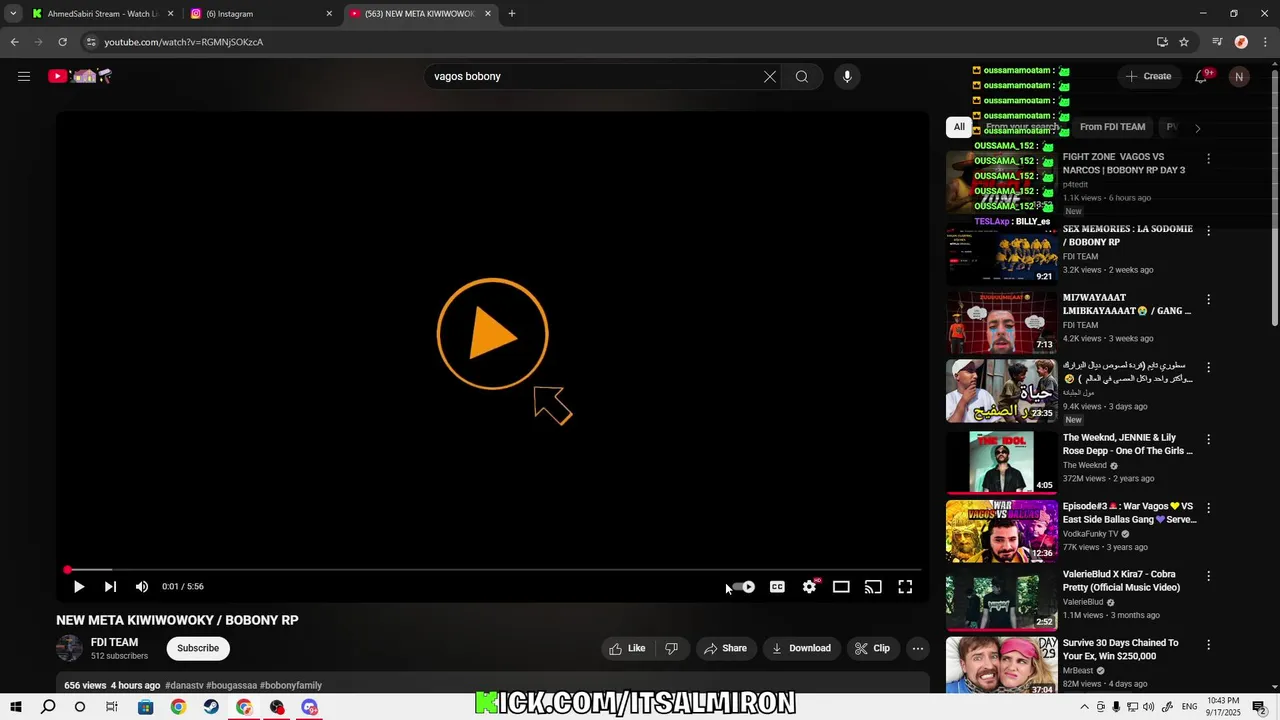Viewport: 1280px width, 720px height.
Task: Open MI7WAYAAAT video thumbnail
Action: [x=1001, y=323]
